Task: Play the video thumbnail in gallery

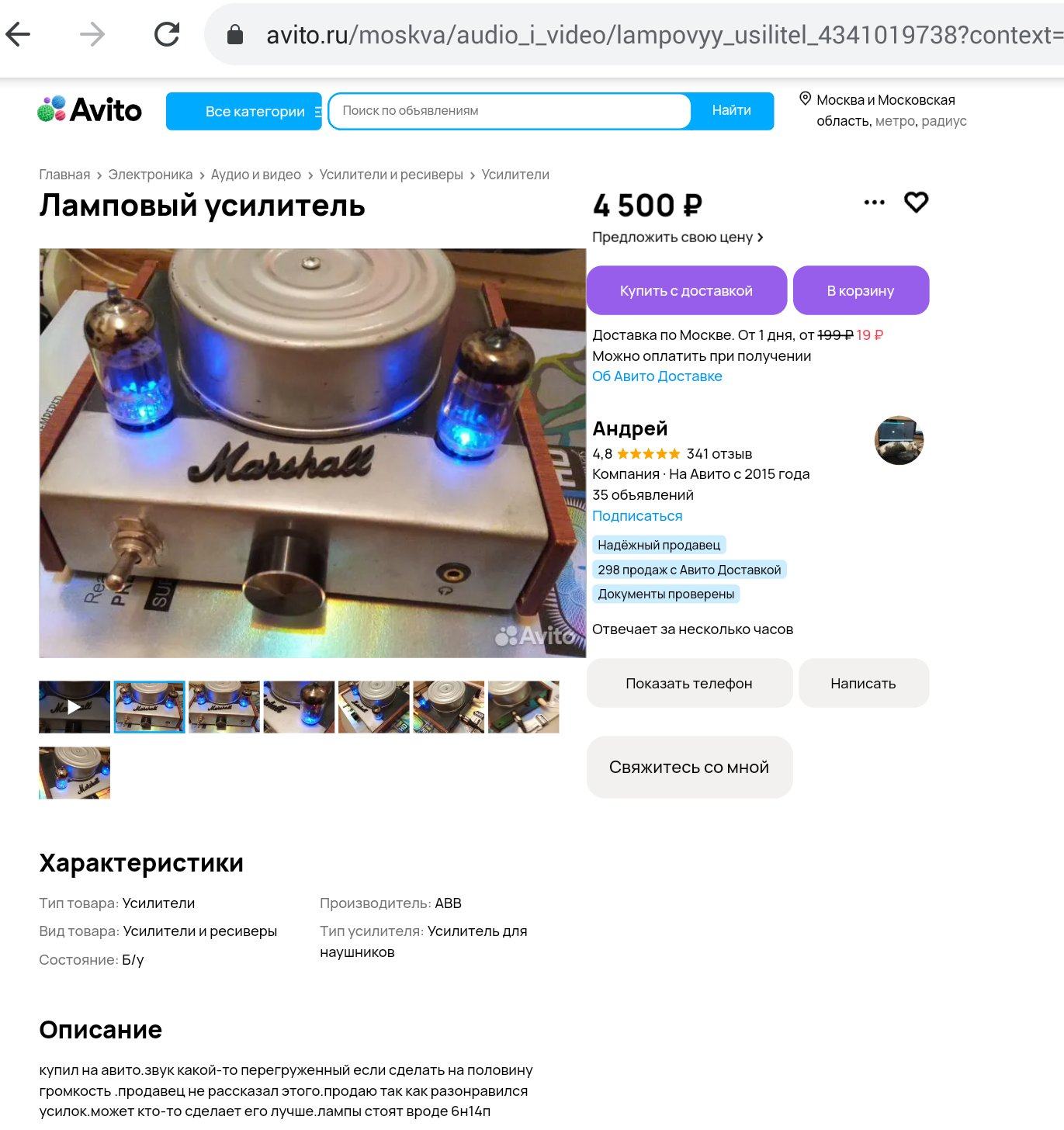Action: click(75, 707)
